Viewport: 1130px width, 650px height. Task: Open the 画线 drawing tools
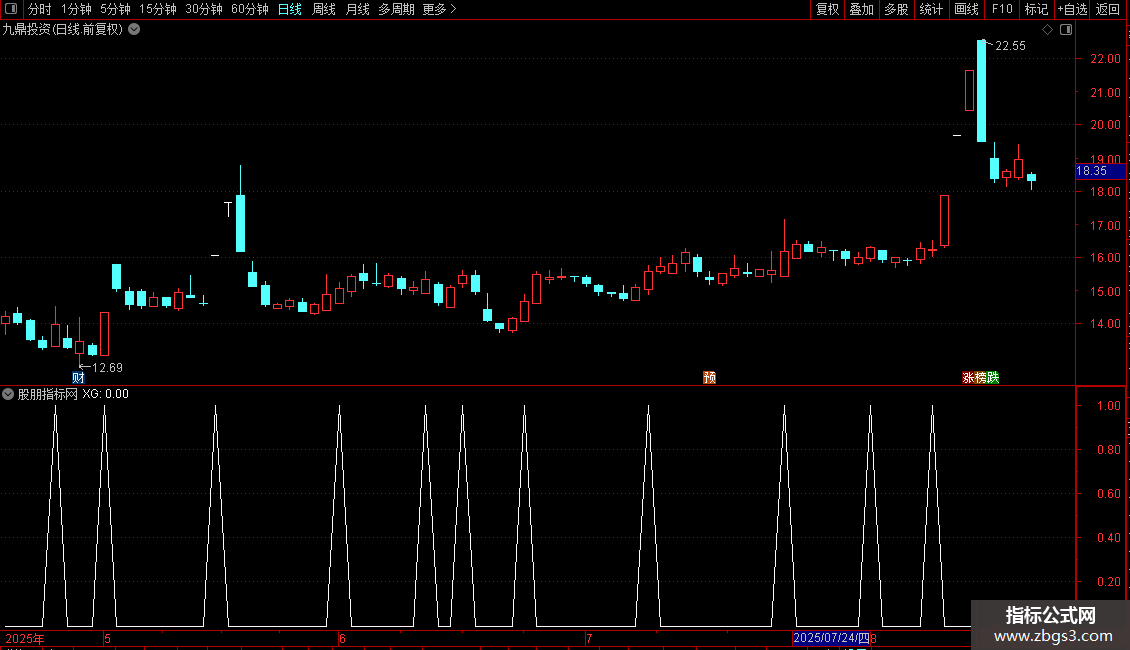(966, 9)
